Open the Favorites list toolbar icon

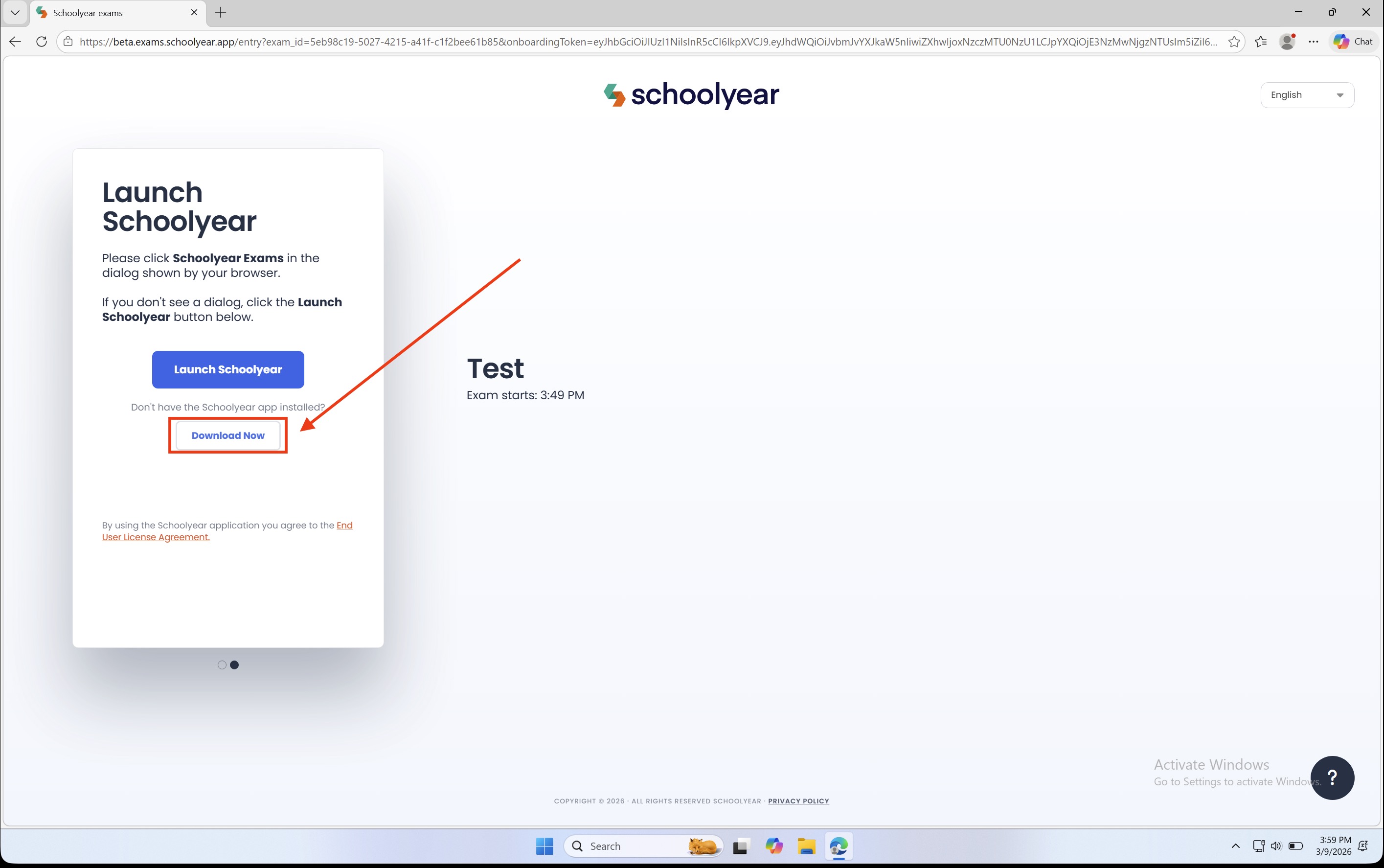coord(1261,42)
